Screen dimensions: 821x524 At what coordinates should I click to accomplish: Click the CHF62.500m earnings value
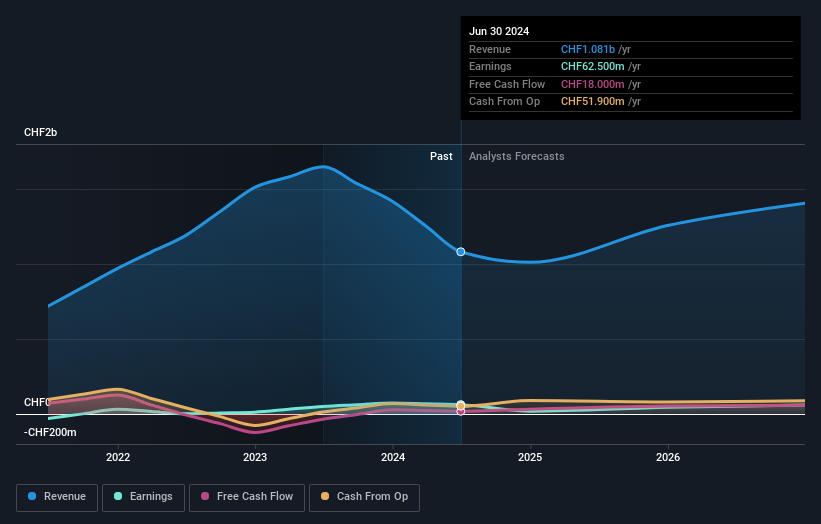(x=592, y=66)
